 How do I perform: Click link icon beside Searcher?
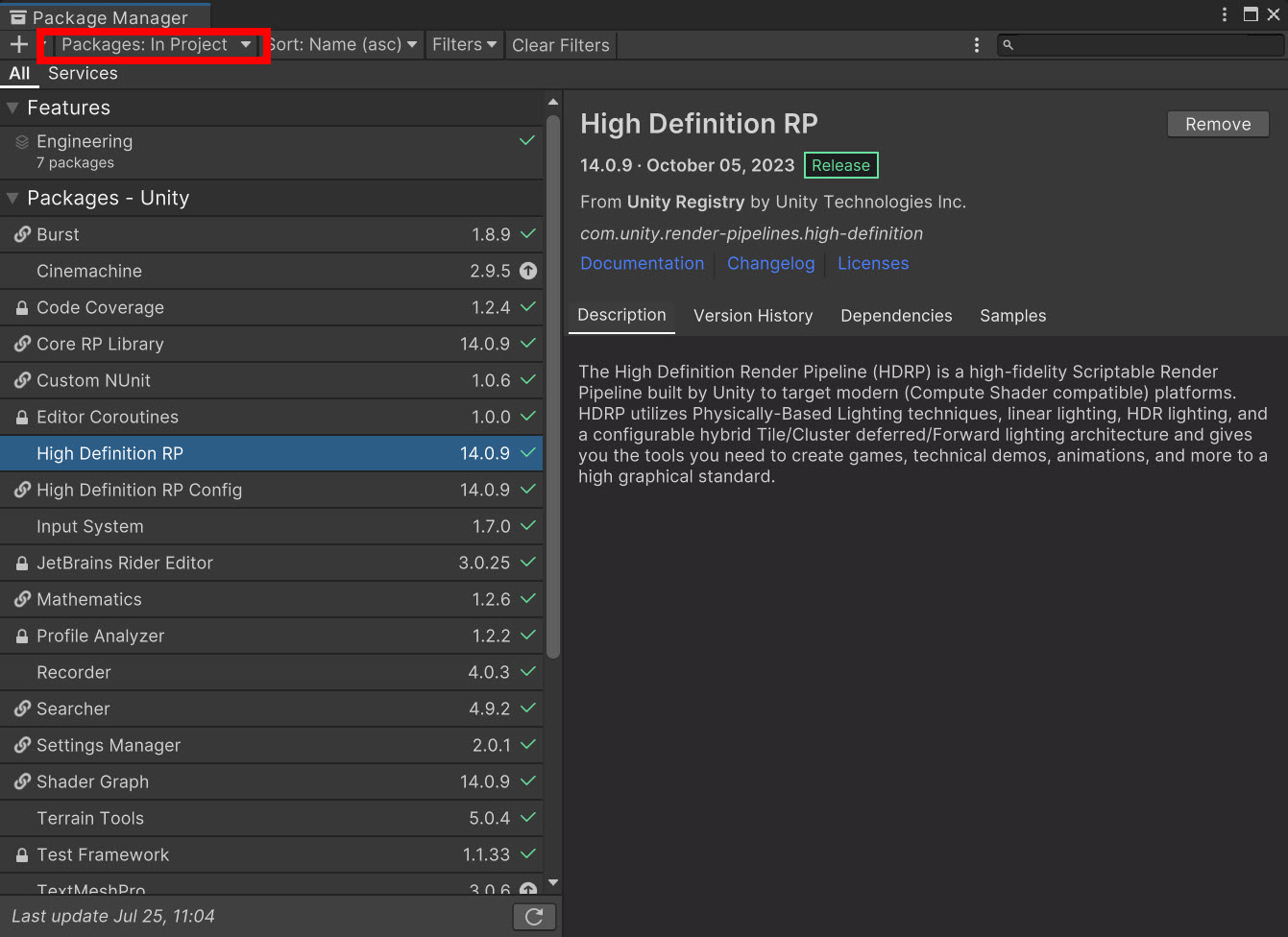click(22, 709)
